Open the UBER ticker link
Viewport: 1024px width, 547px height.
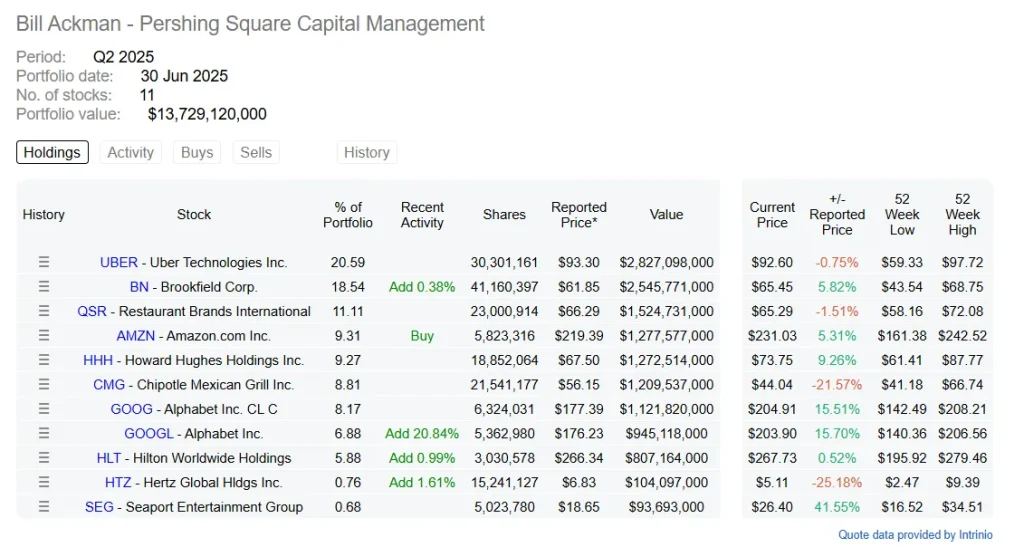click(119, 262)
